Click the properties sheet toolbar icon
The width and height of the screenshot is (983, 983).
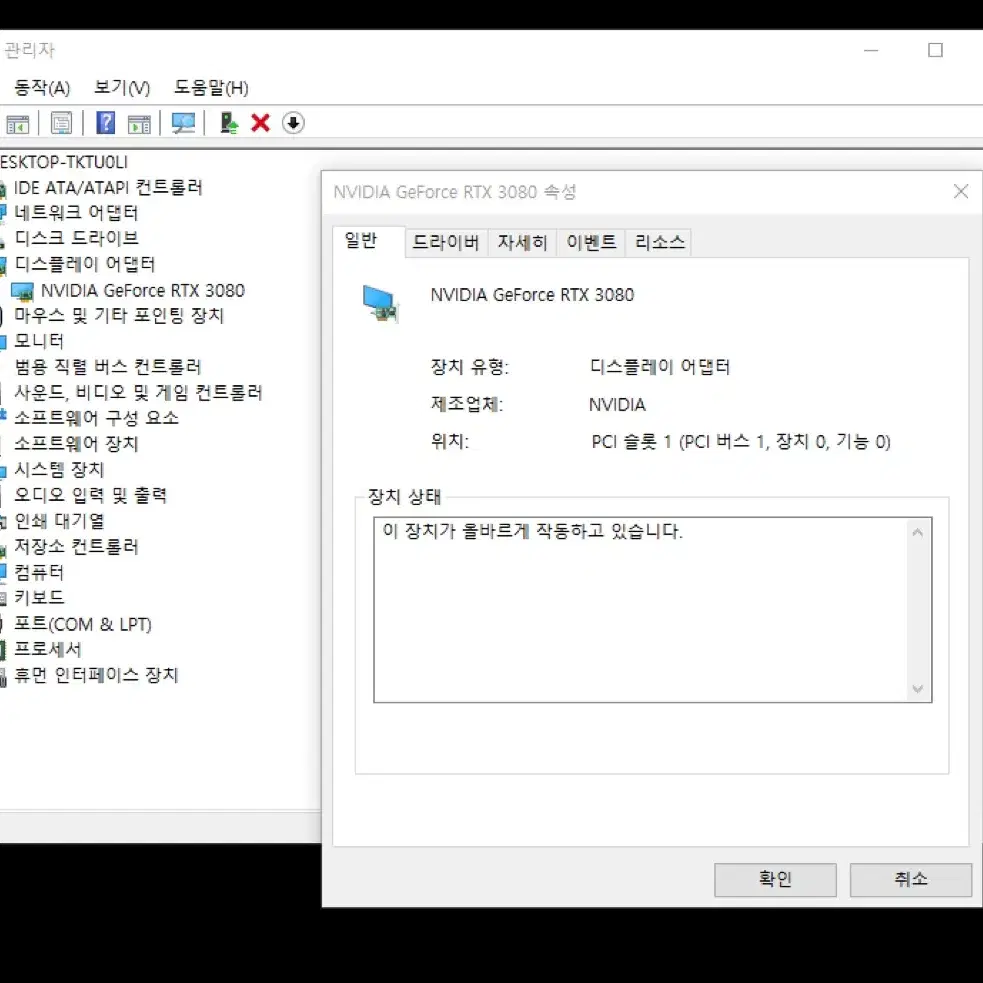[x=61, y=124]
